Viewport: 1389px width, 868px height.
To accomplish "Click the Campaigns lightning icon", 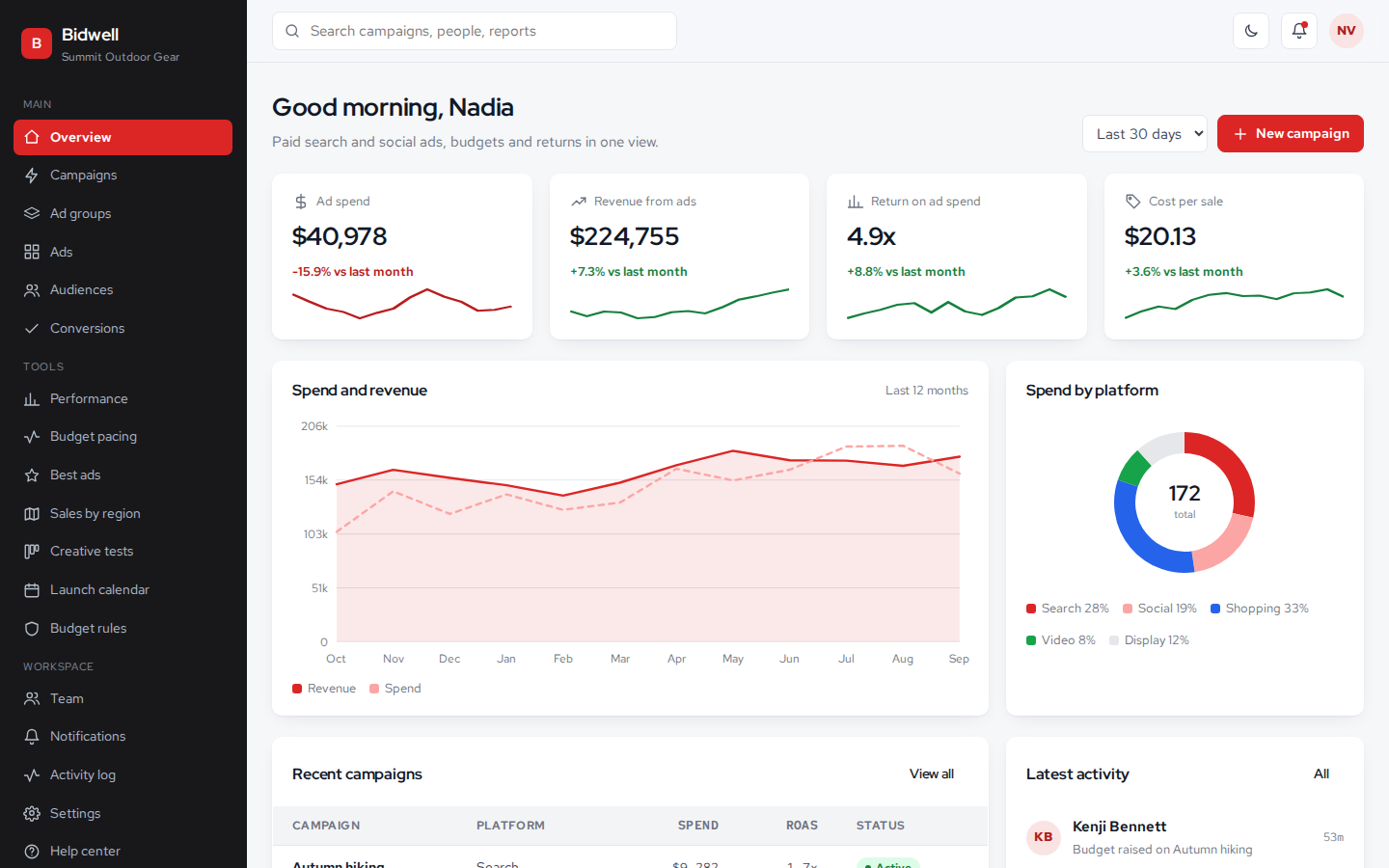I will [x=32, y=176].
